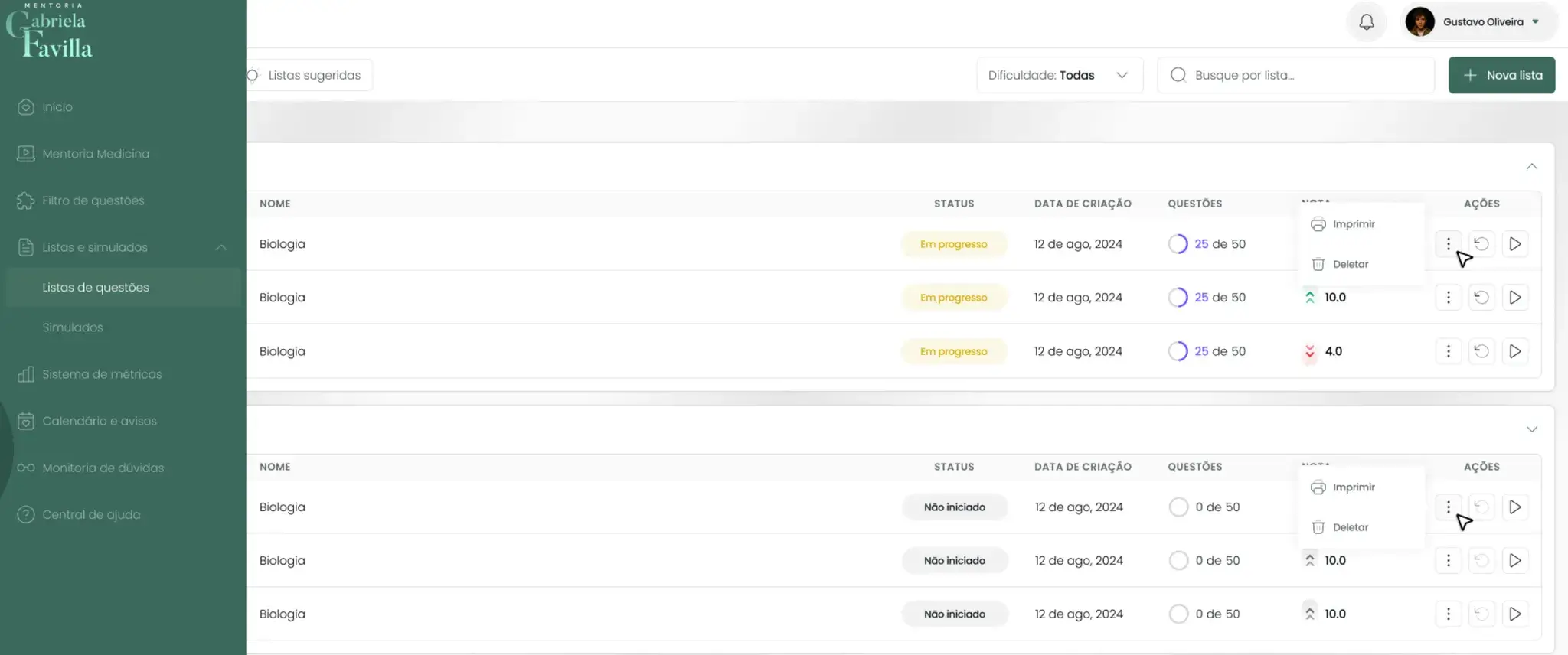This screenshot has height=655, width=1568.
Task: Select the Listas e simulados sidebar entry
Action: pyautogui.click(x=83, y=247)
